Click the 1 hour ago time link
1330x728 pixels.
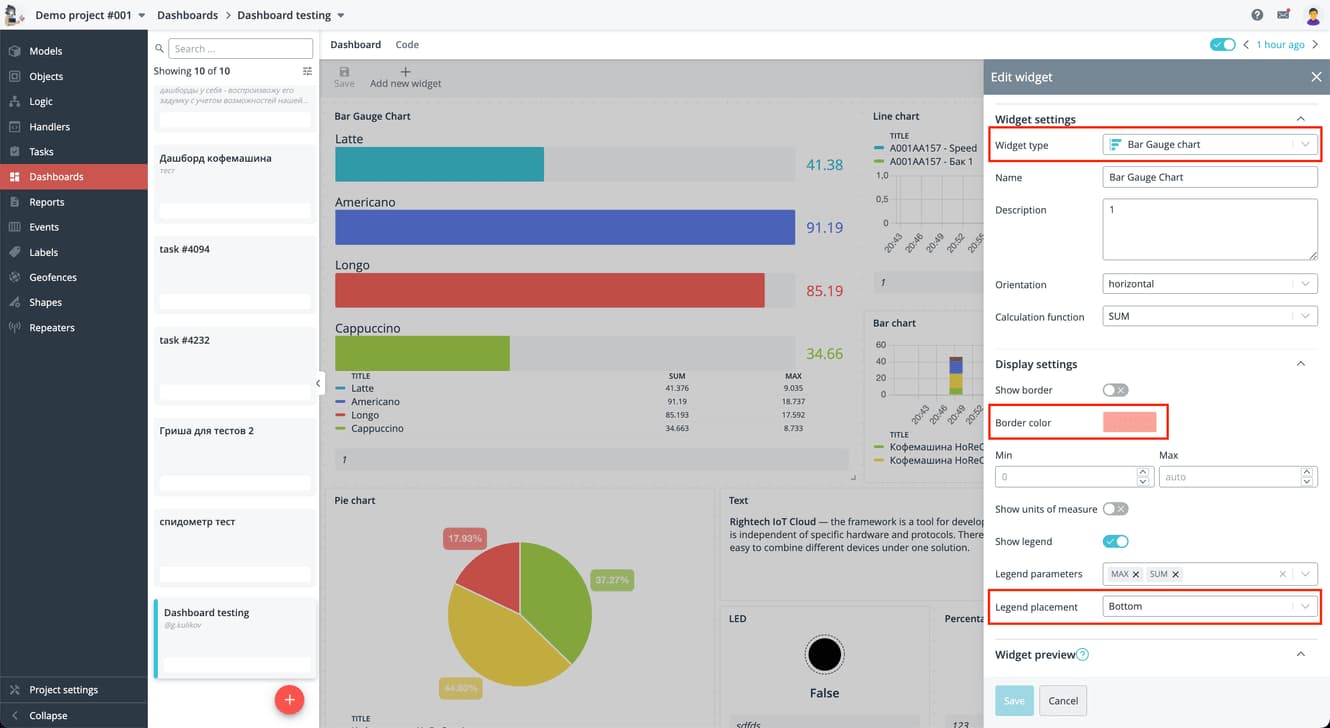[1280, 45]
